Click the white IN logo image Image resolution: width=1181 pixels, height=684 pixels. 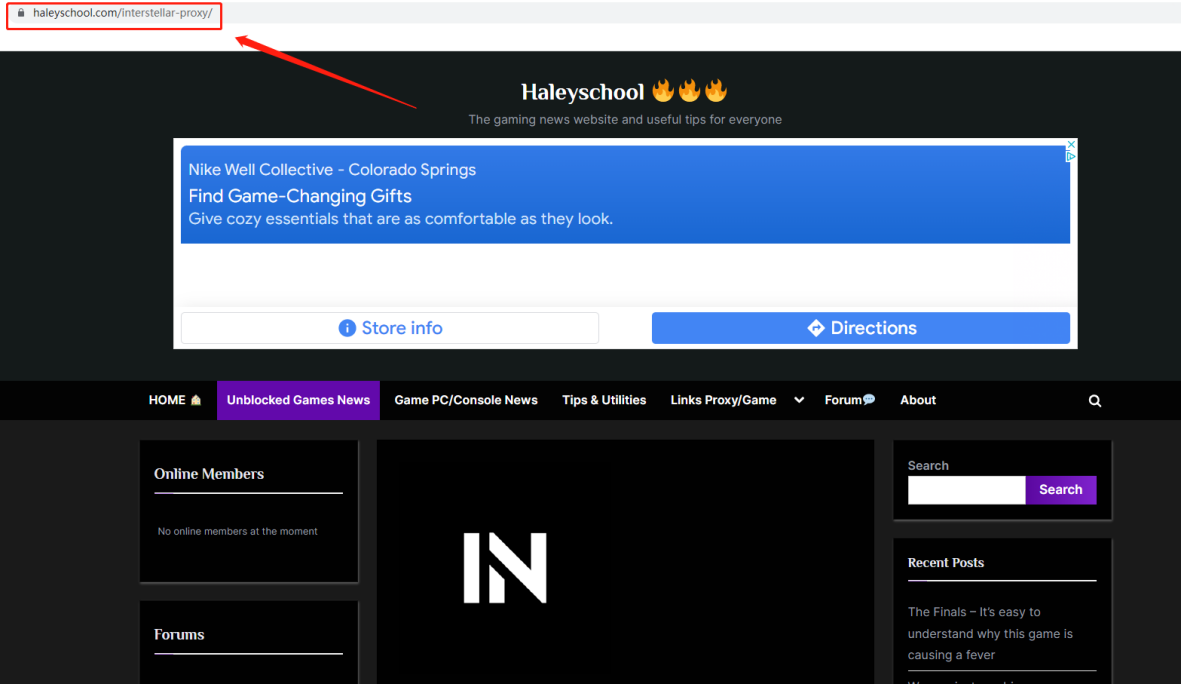point(505,568)
